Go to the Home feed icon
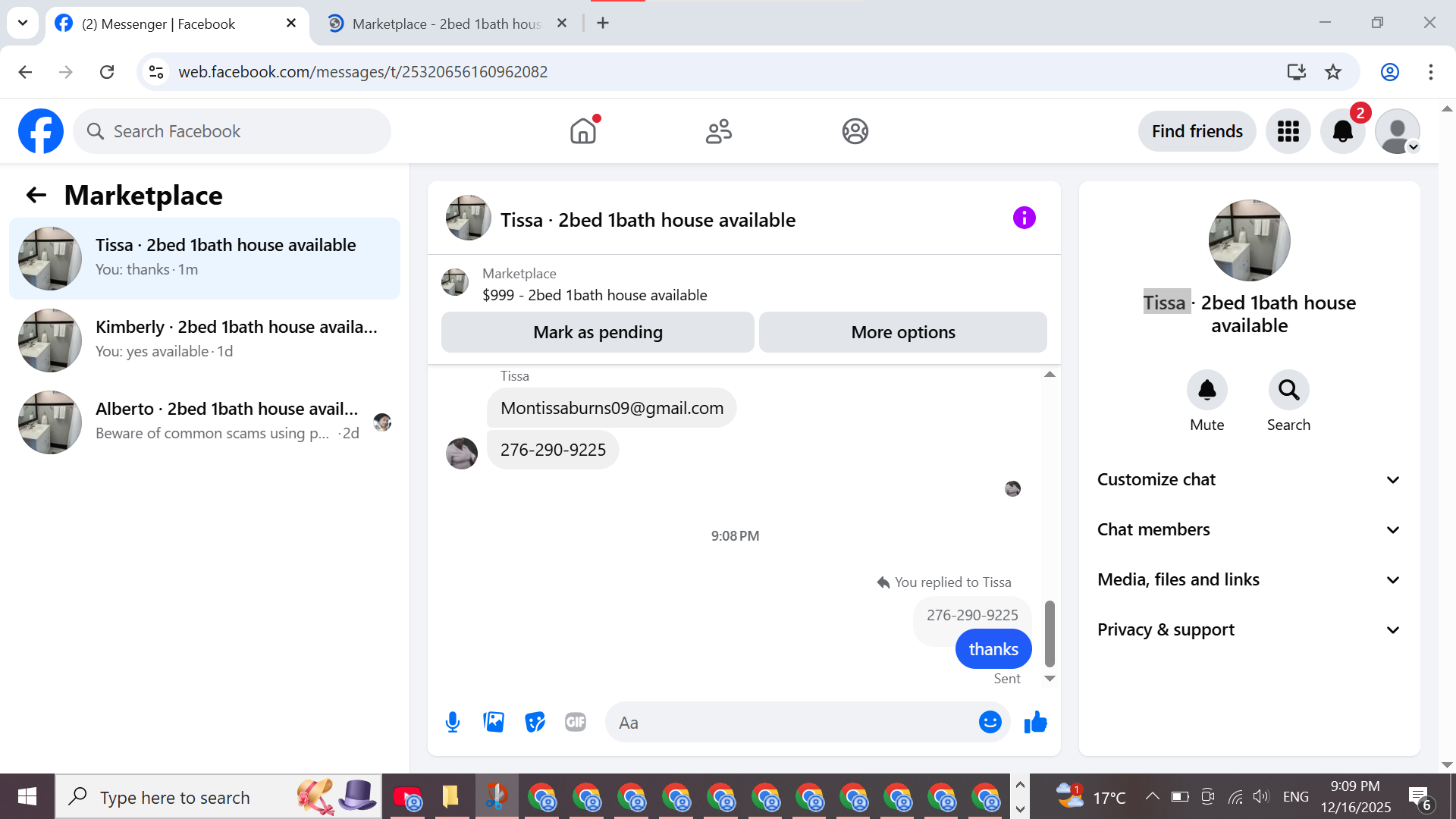The width and height of the screenshot is (1456, 819). tap(583, 131)
